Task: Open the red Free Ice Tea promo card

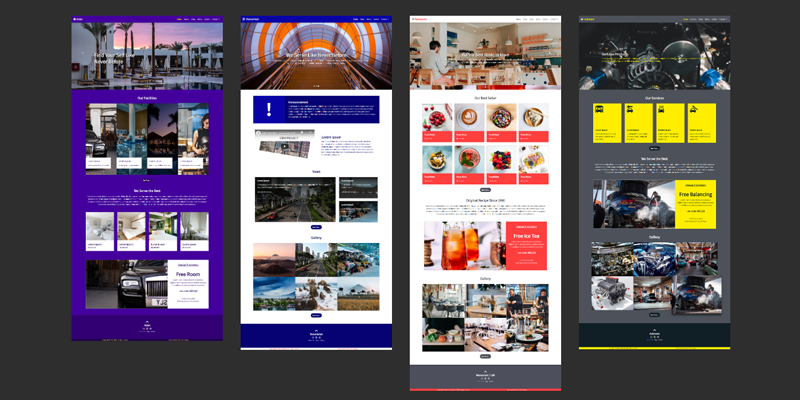Action: 526,245
